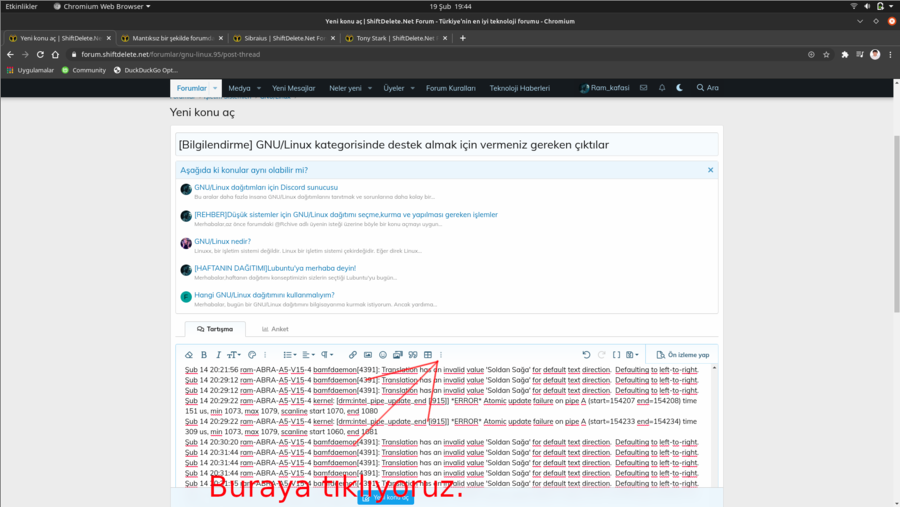Open the smiley emoji picker
The width and height of the screenshot is (900, 507).
click(383, 355)
